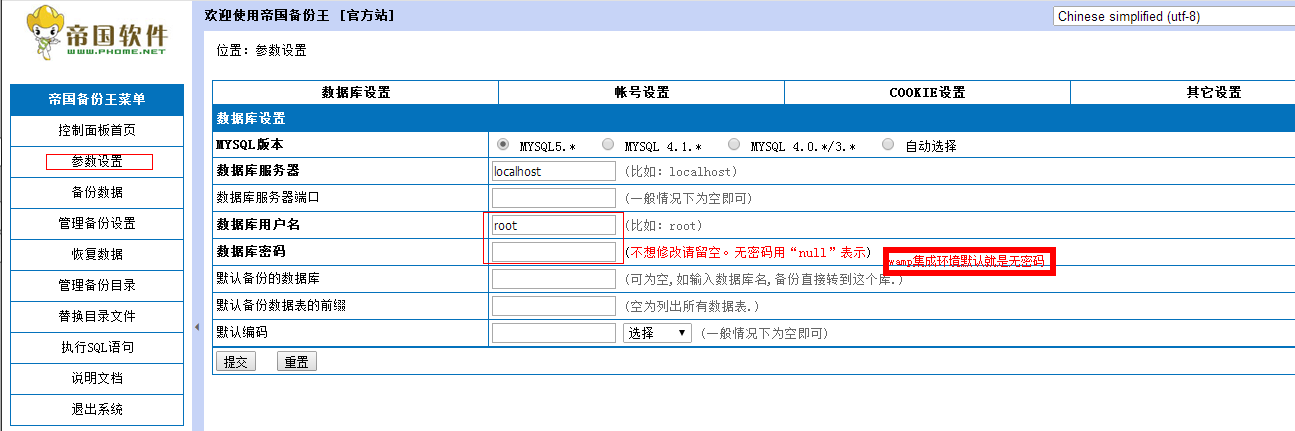Image resolution: width=1295 pixels, height=431 pixels.
Task: Click the hint text (比如: localhost)
Action: pyautogui.click(x=680, y=172)
